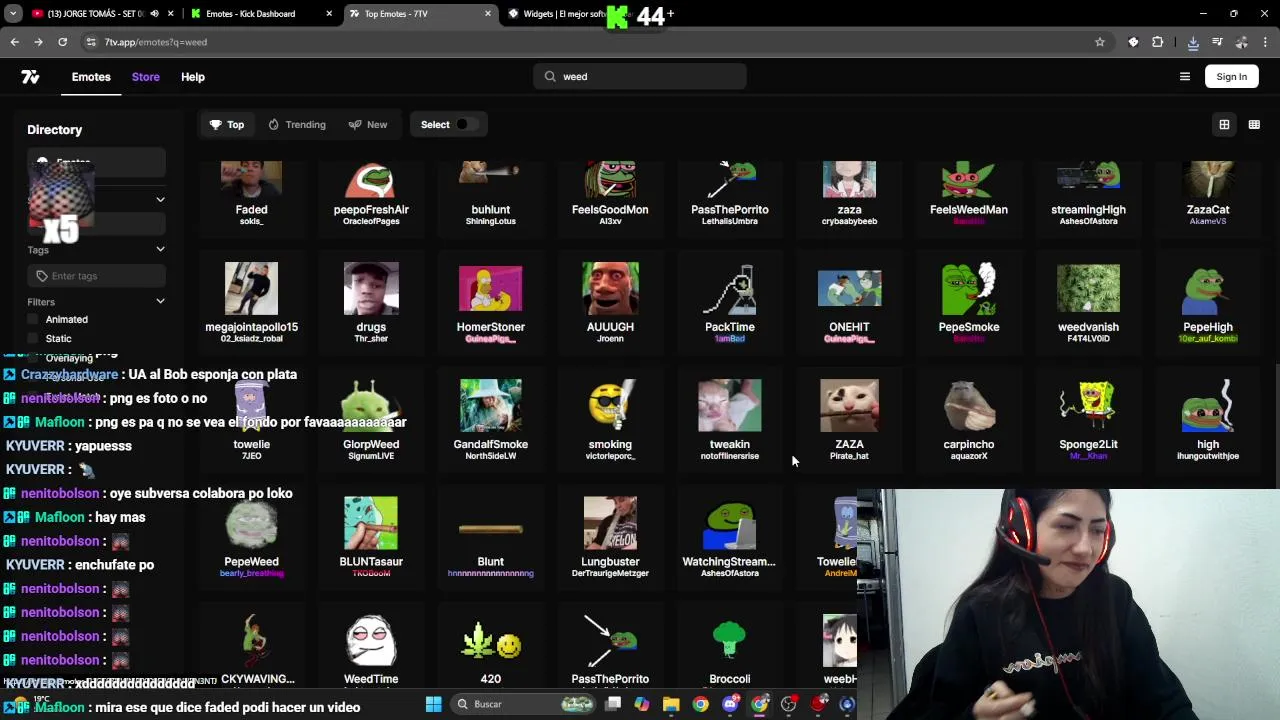Image resolution: width=1280 pixels, height=720 pixels.
Task: Switch to compact grid view icon
Action: [x=1254, y=125]
